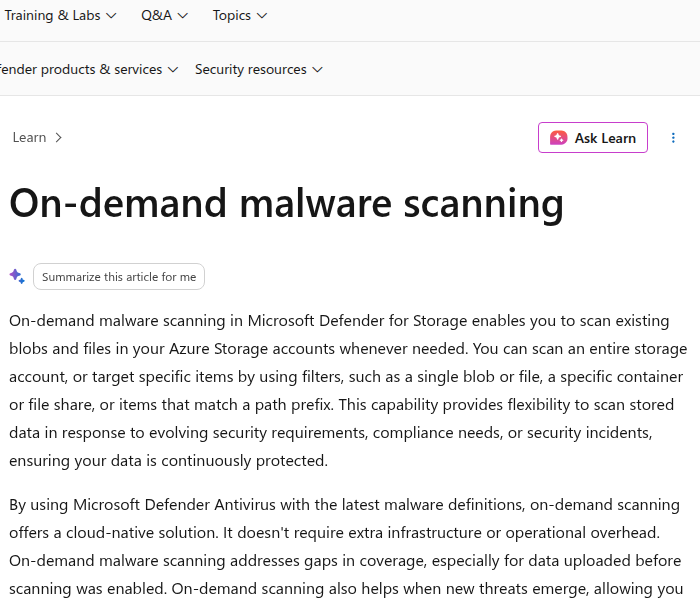Click the Ask Learn button

point(592,138)
